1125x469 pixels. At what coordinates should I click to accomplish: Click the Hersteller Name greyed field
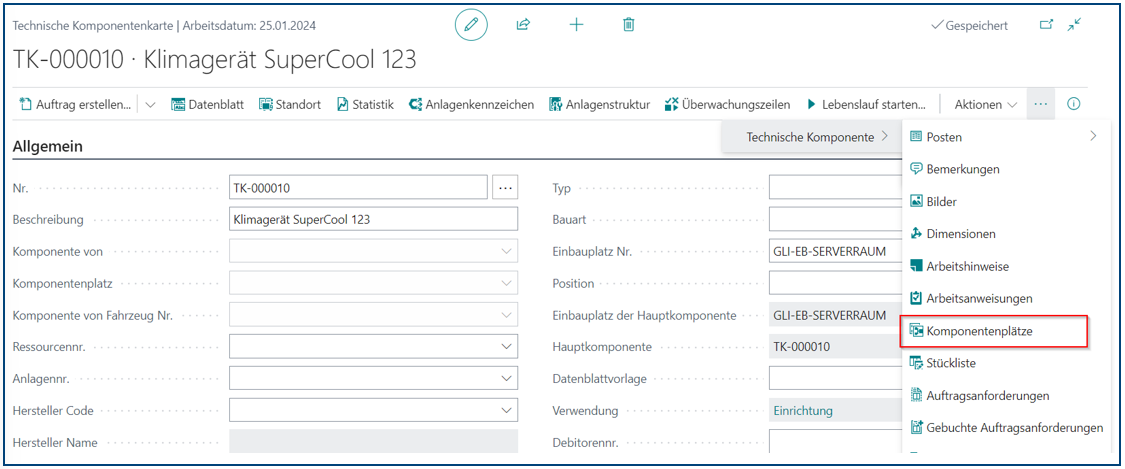coord(373,441)
